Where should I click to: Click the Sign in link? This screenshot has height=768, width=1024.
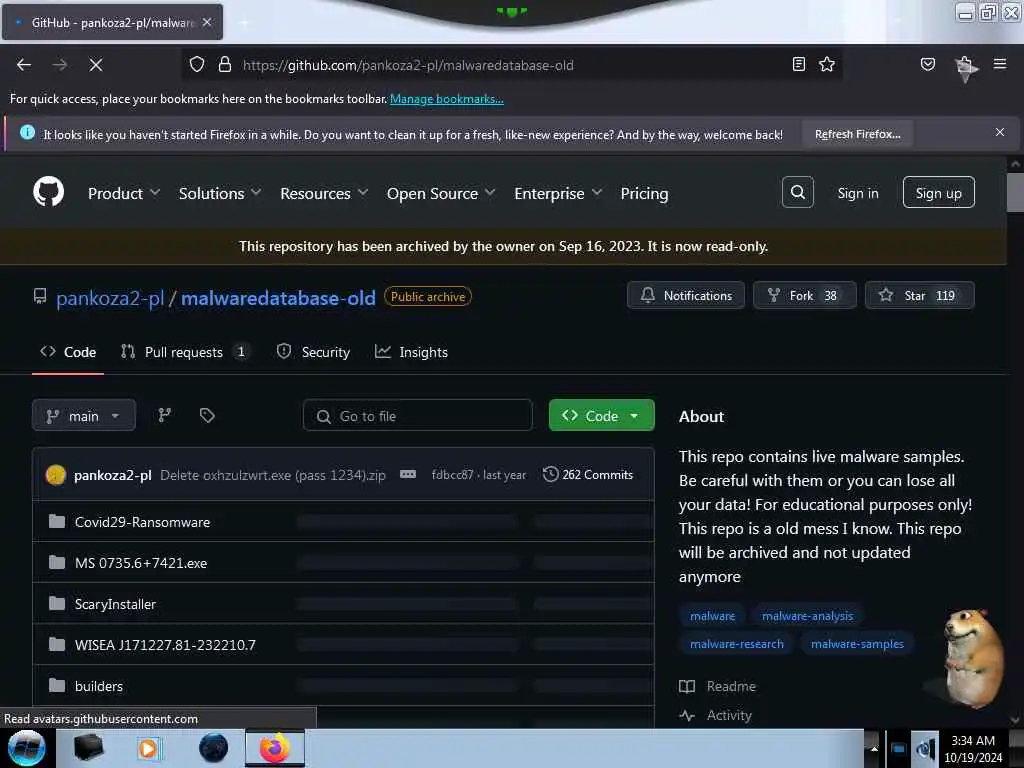(x=857, y=193)
